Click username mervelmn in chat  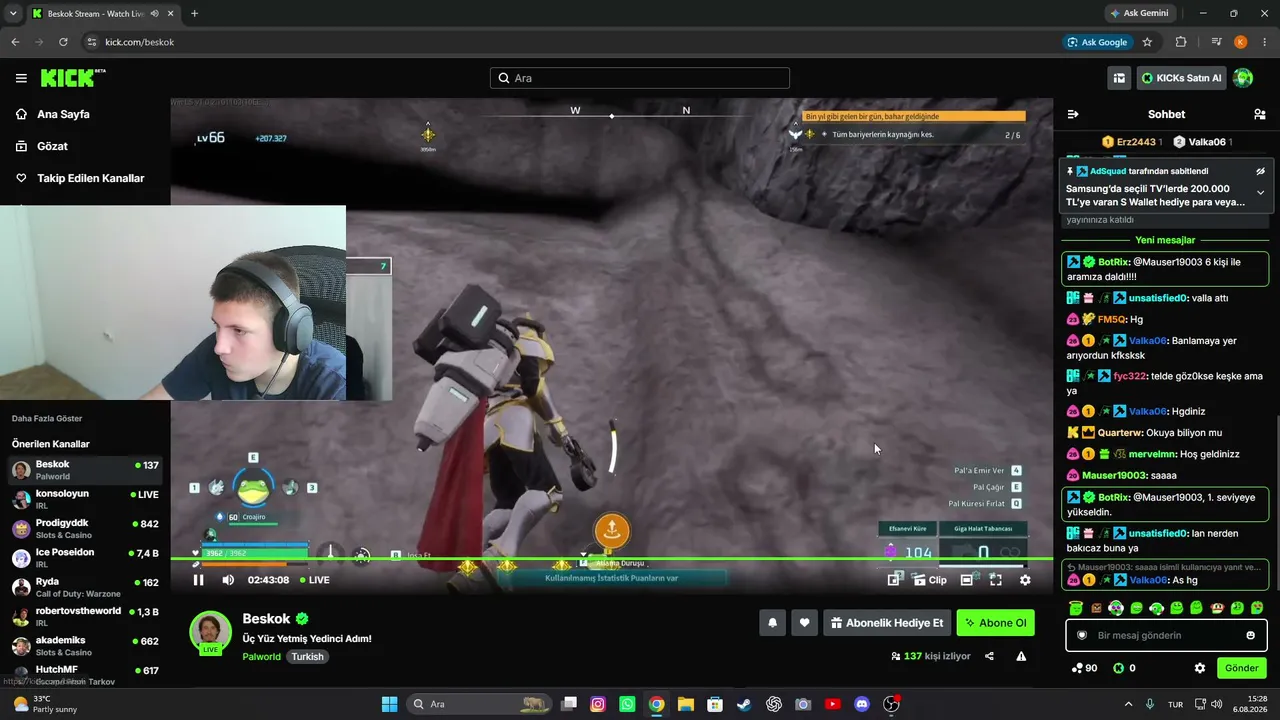1153,454
